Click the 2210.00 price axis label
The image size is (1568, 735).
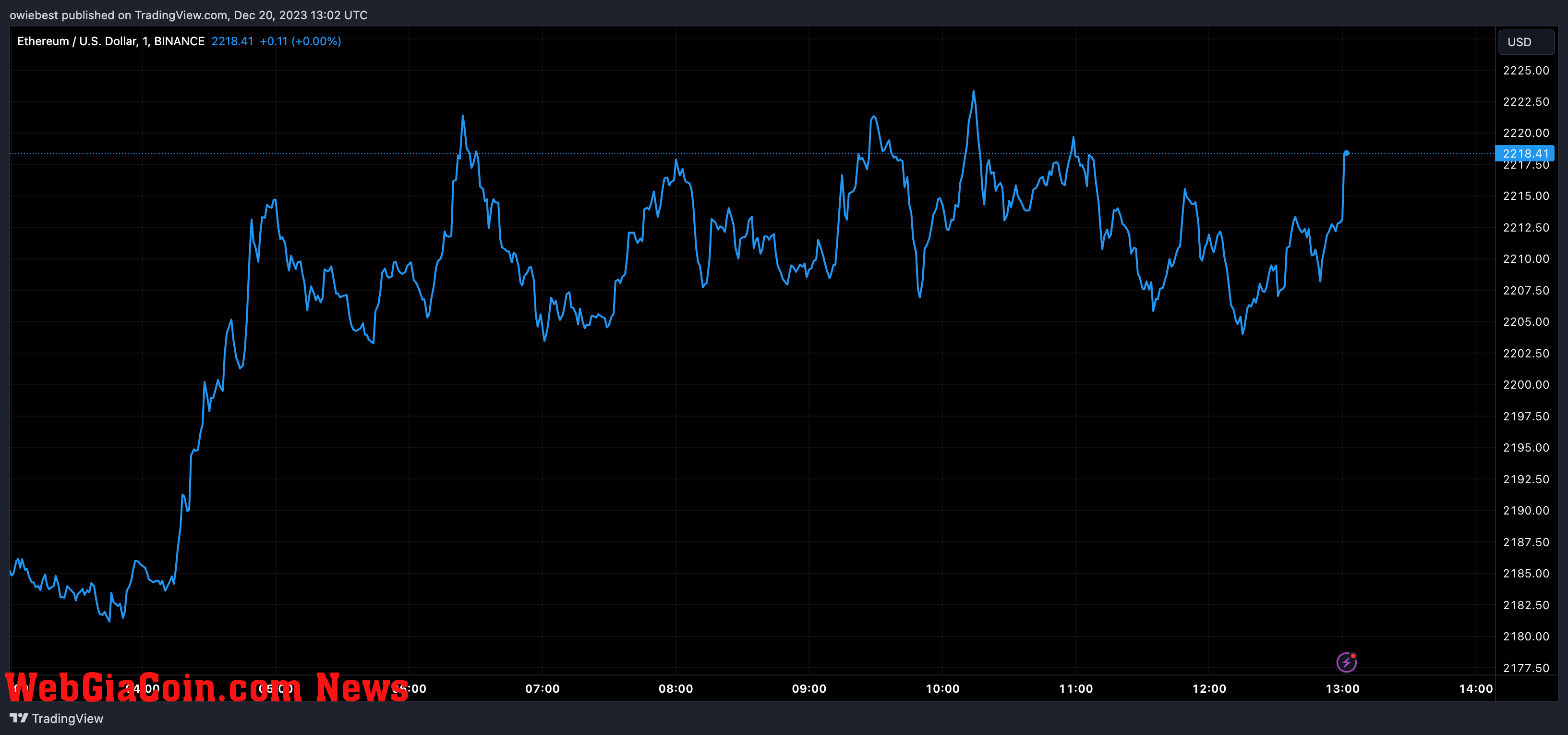click(1526, 259)
